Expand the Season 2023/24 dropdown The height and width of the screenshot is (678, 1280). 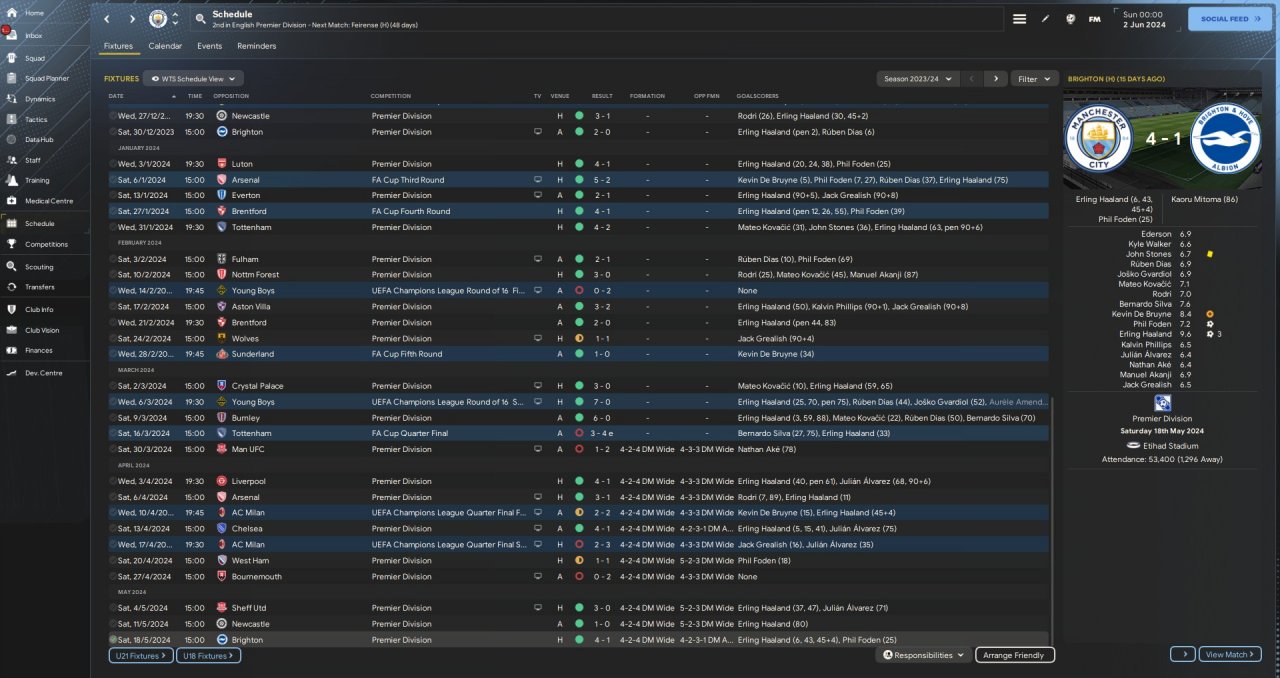click(917, 78)
